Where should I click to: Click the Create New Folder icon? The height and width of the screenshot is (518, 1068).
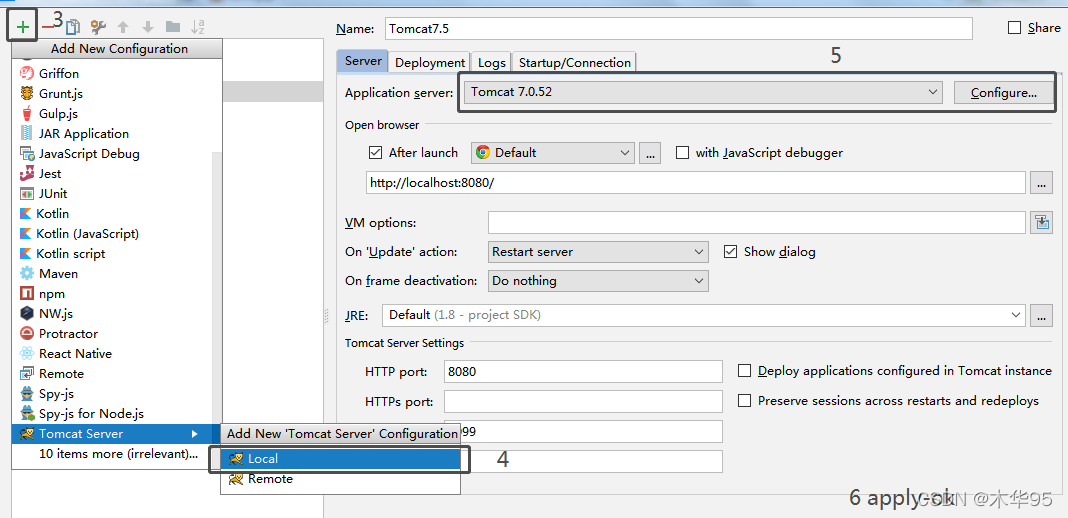coord(173,27)
